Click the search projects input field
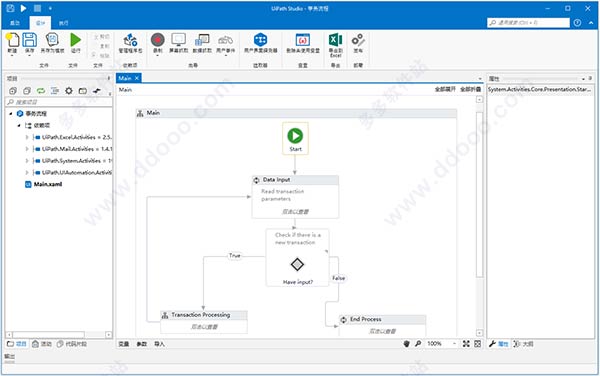 (59, 102)
